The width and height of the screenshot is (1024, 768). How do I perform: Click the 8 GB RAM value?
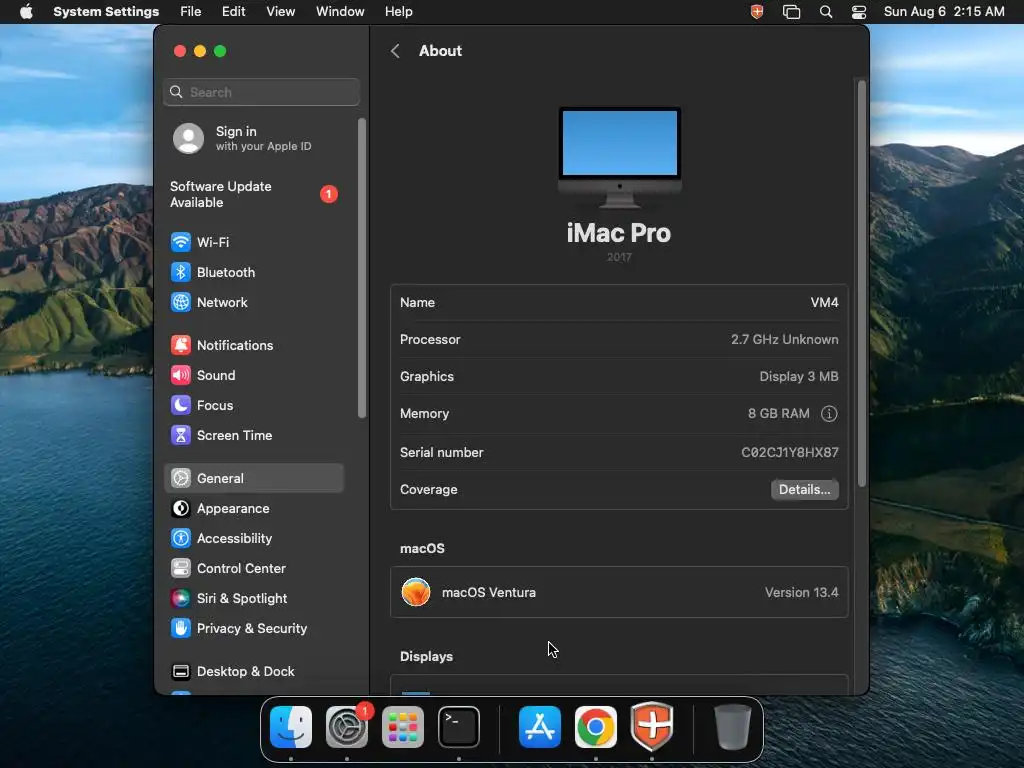point(778,414)
